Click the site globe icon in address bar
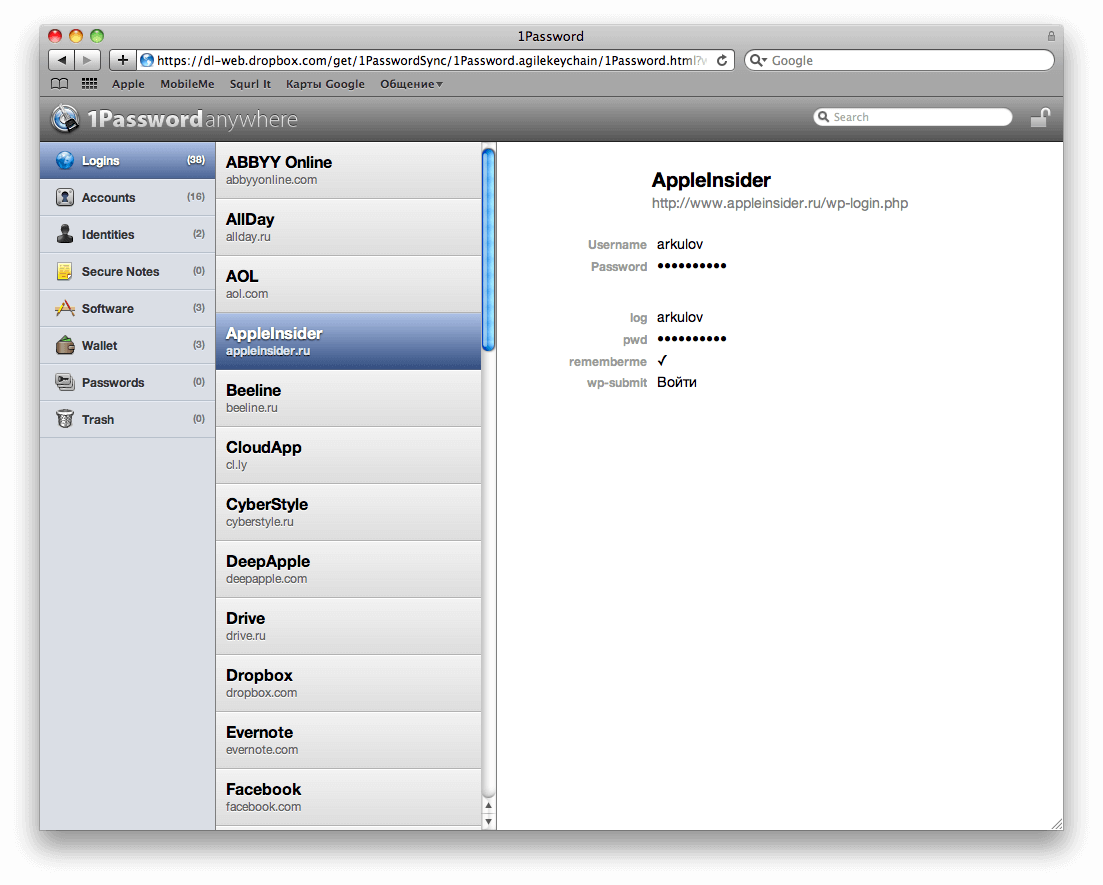This screenshot has width=1103, height=885. 147,61
